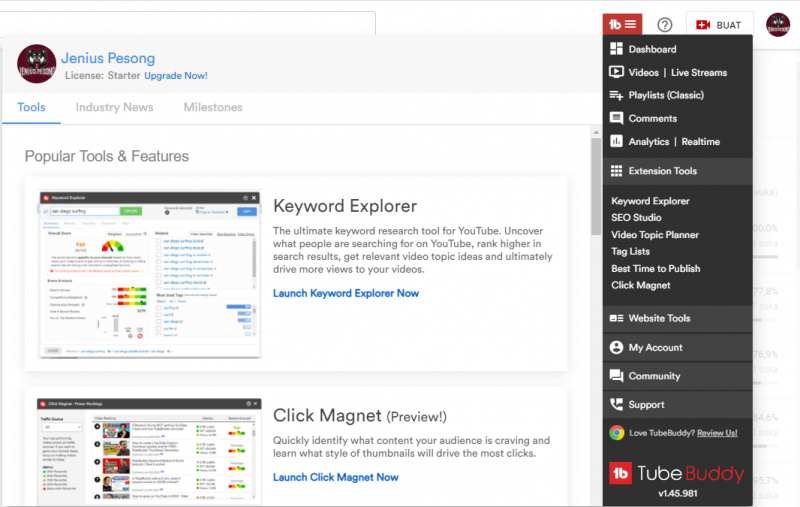Click Launch Keyword Explorer Now link
This screenshot has height=507, width=800.
click(346, 293)
